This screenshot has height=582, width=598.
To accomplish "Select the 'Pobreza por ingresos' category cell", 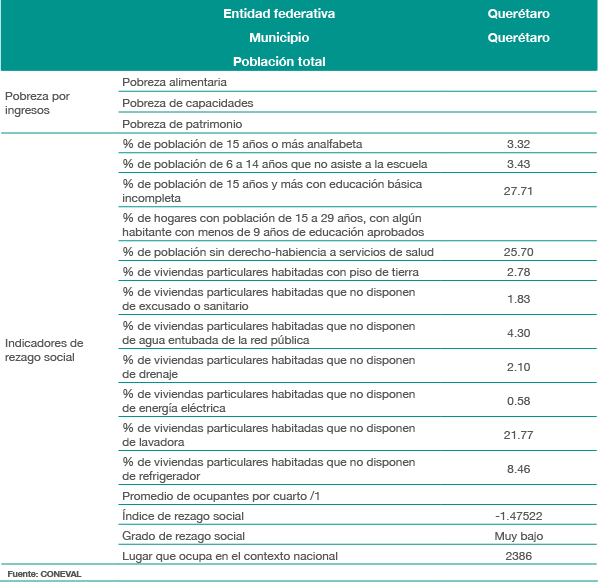I will point(37,103).
